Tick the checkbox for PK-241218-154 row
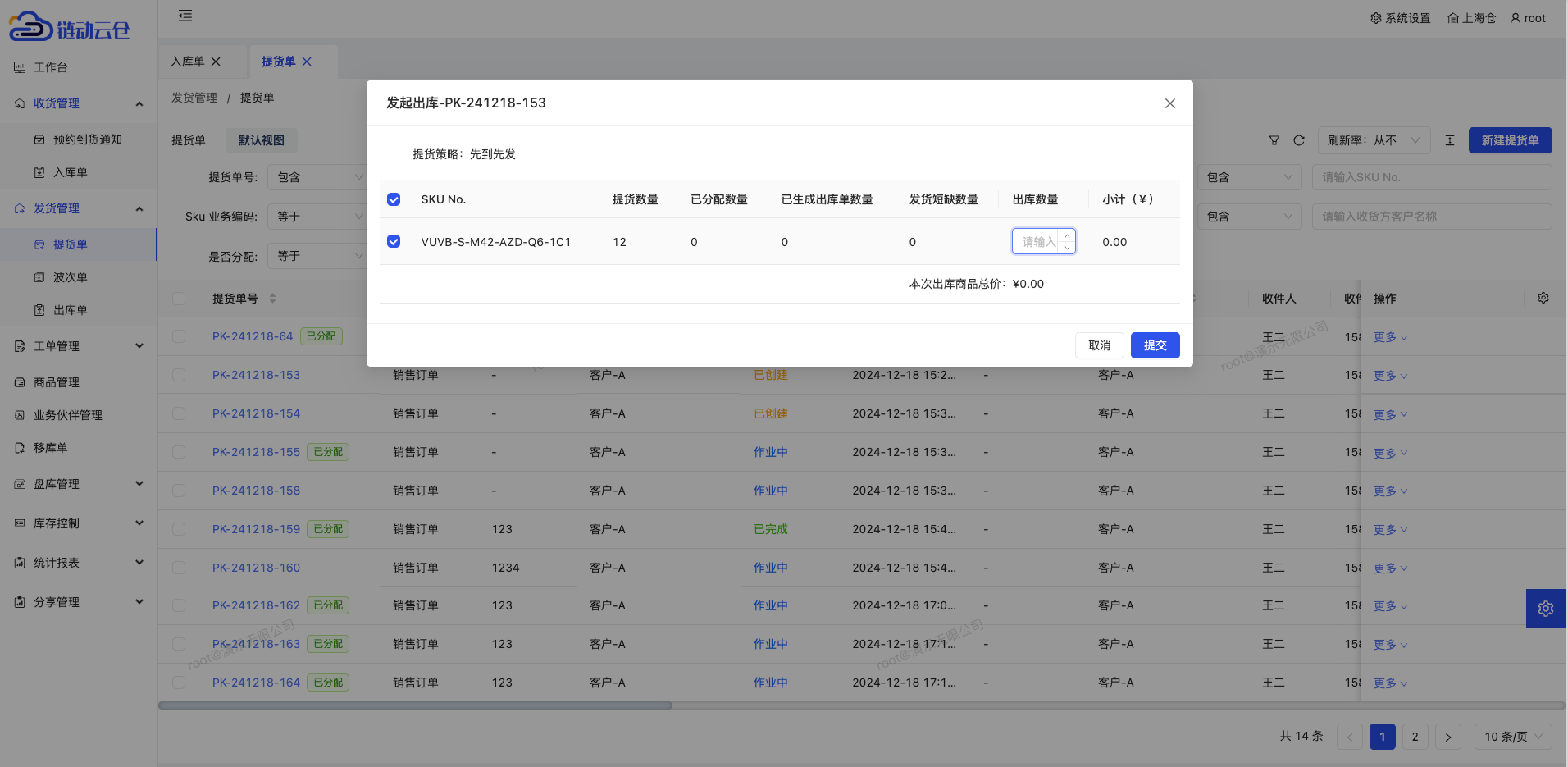1568x767 pixels. point(179,413)
